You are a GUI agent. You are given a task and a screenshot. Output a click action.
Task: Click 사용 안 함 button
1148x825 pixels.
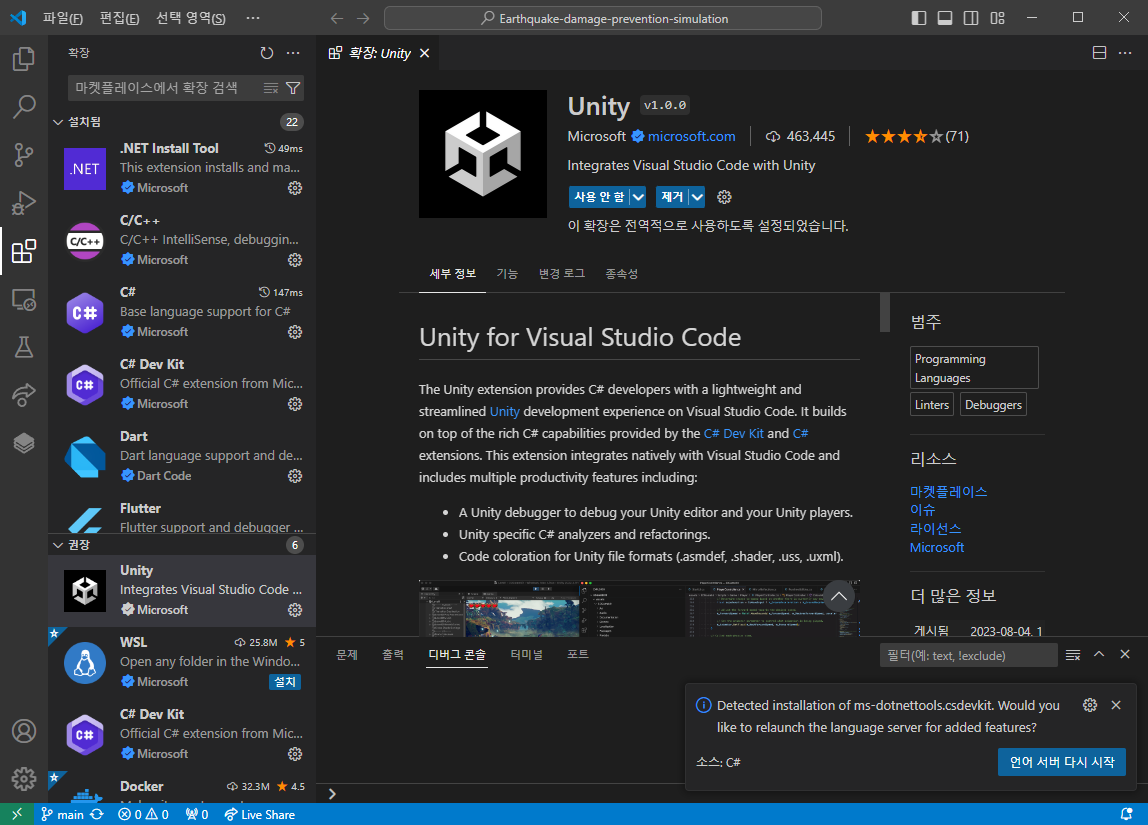(x=599, y=197)
